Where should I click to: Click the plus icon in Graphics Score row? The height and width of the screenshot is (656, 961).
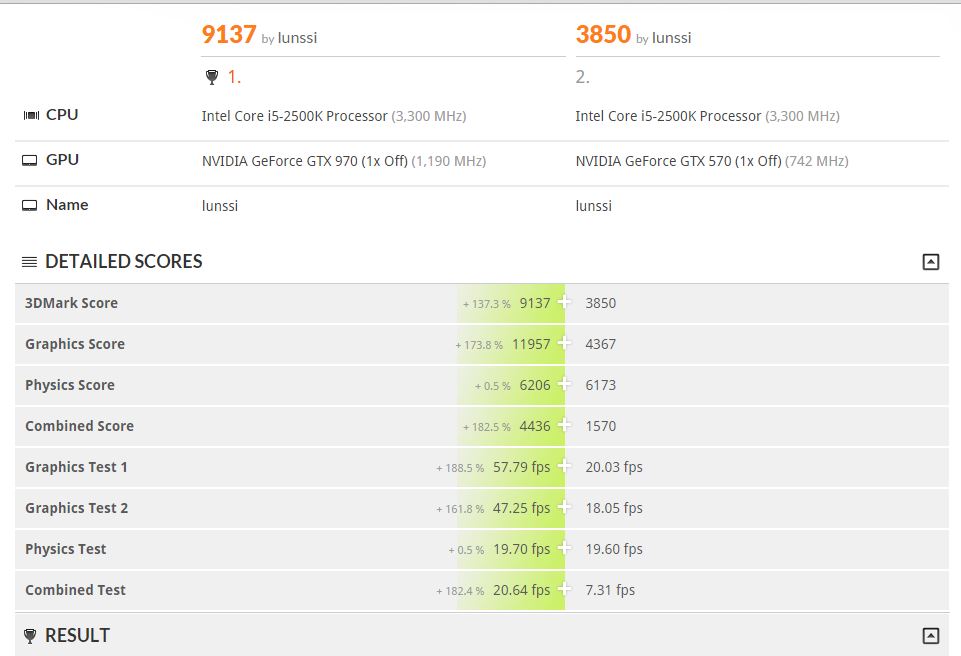(x=564, y=344)
